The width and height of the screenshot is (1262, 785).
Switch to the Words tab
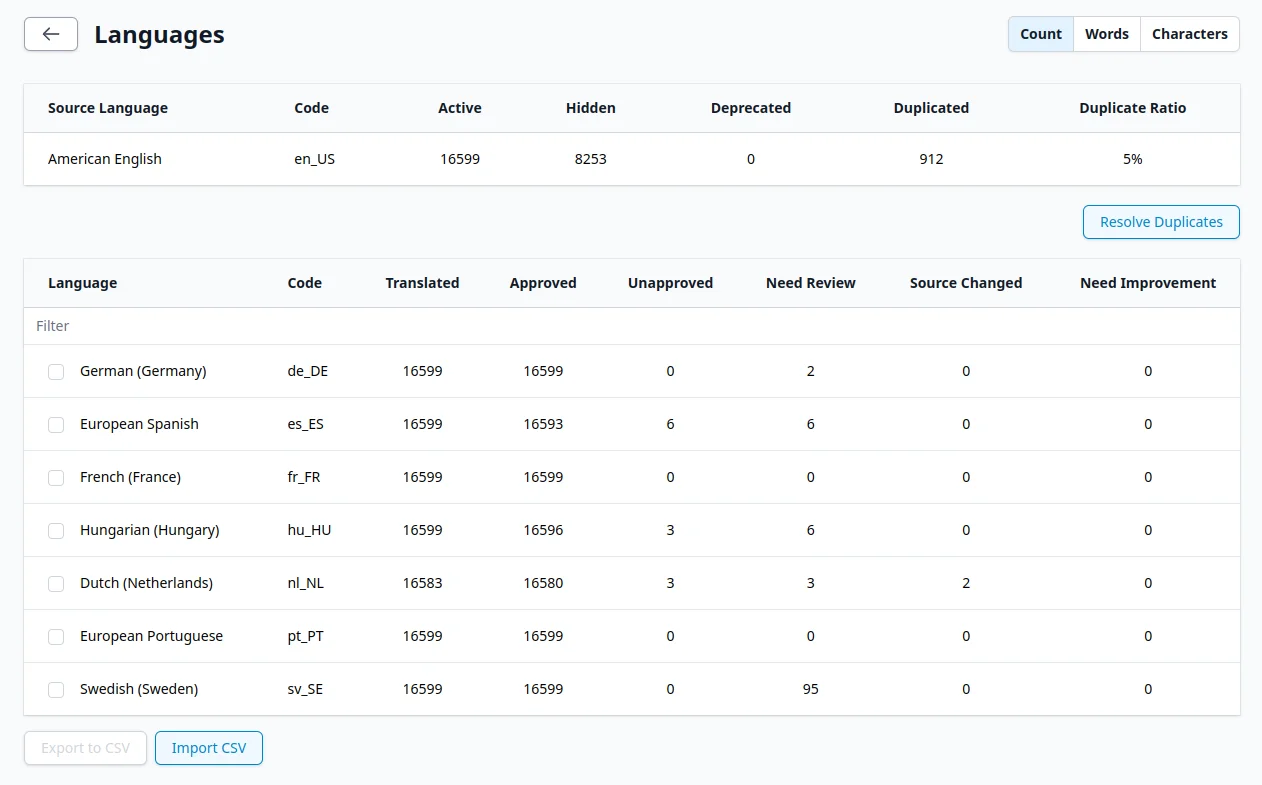tap(1106, 34)
